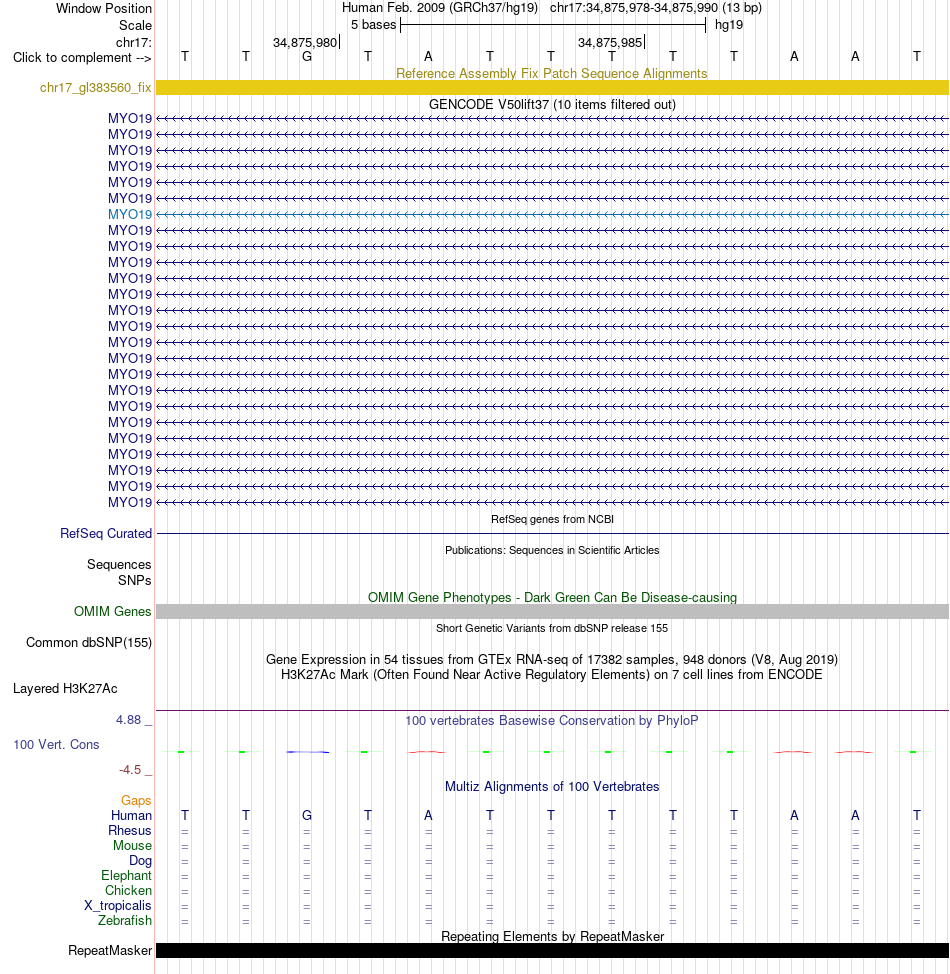Click the 100 Vert. Cons track label
The height and width of the screenshot is (974, 950).
coord(56,744)
